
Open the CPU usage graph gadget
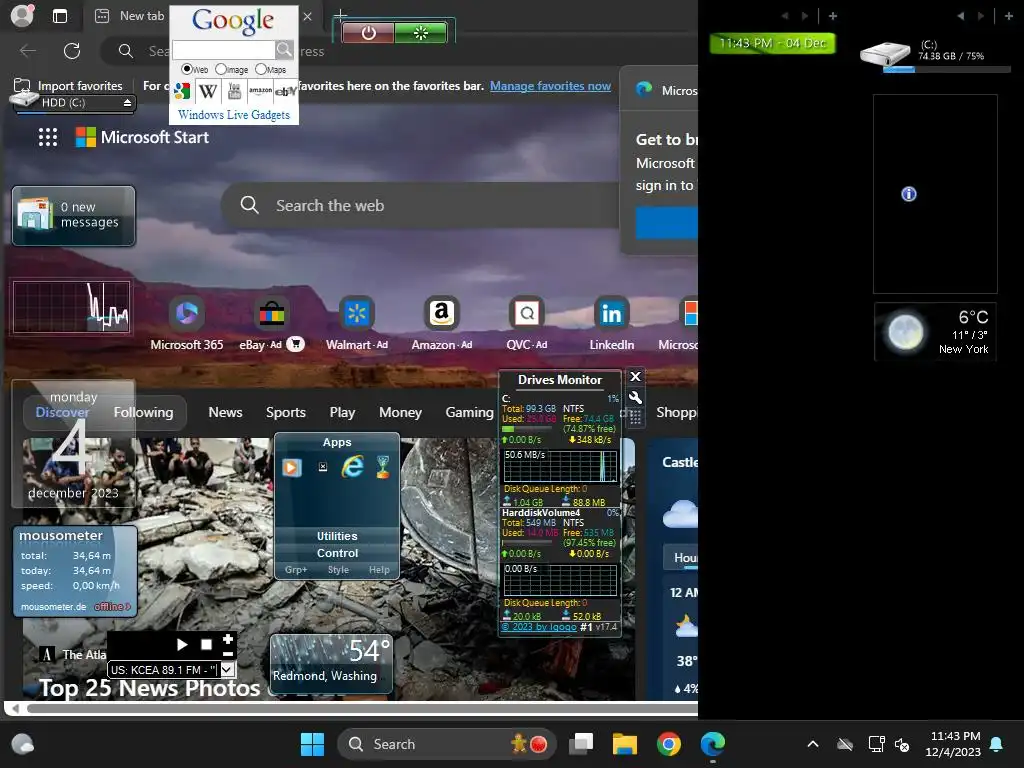pyautogui.click(x=71, y=307)
